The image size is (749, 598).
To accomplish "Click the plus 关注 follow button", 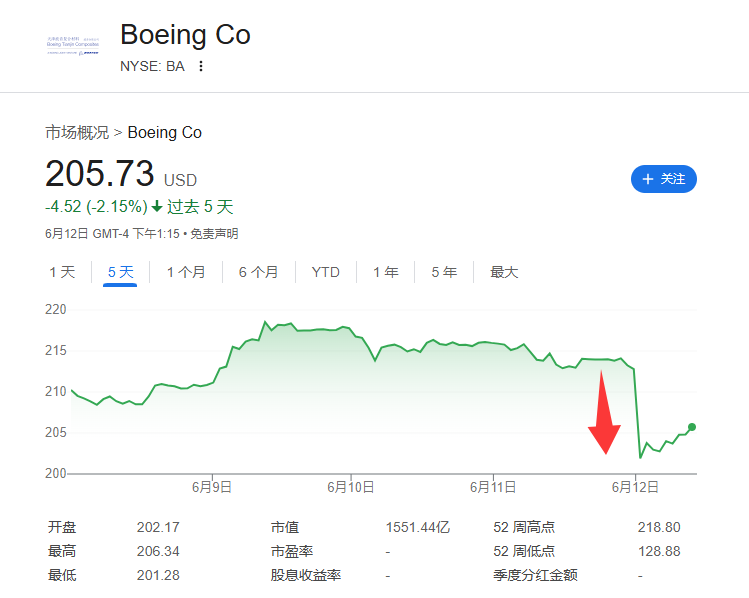I will 663,179.
